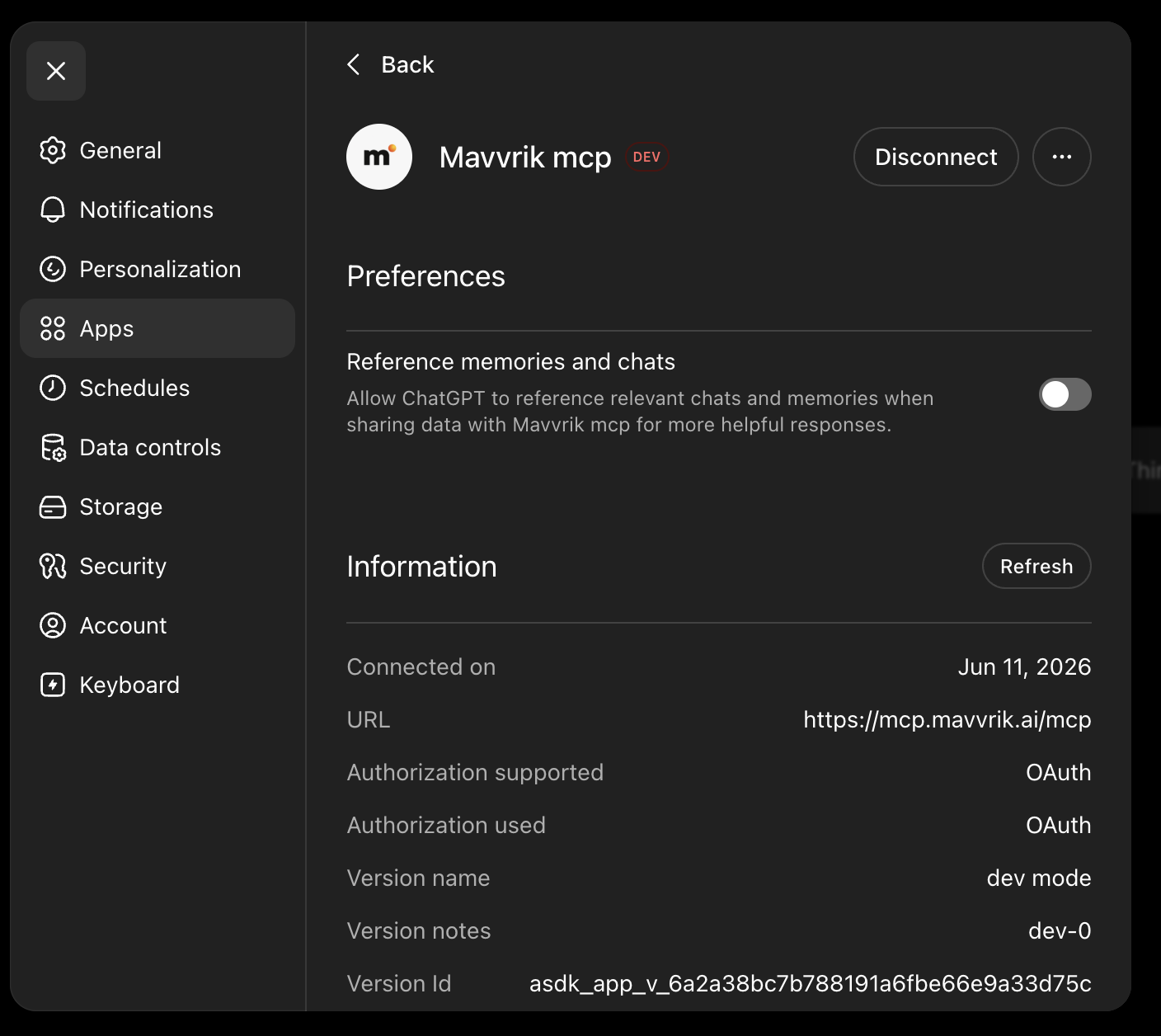Viewport: 1161px width, 1036px height.
Task: Click the Data controls database icon
Action: pyautogui.click(x=53, y=447)
